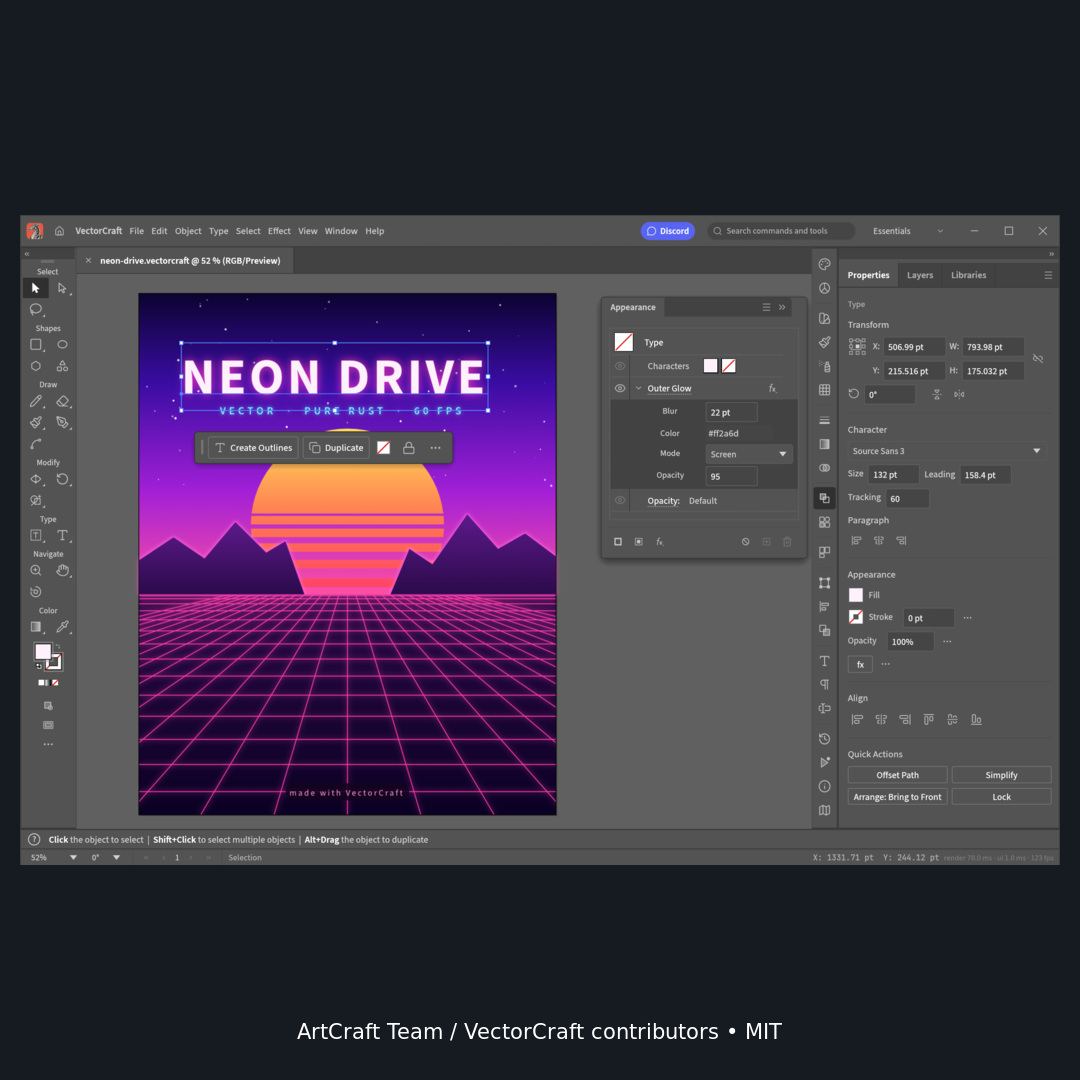Click the Search commands and tools field
1080x1080 pixels.
pyautogui.click(x=780, y=231)
